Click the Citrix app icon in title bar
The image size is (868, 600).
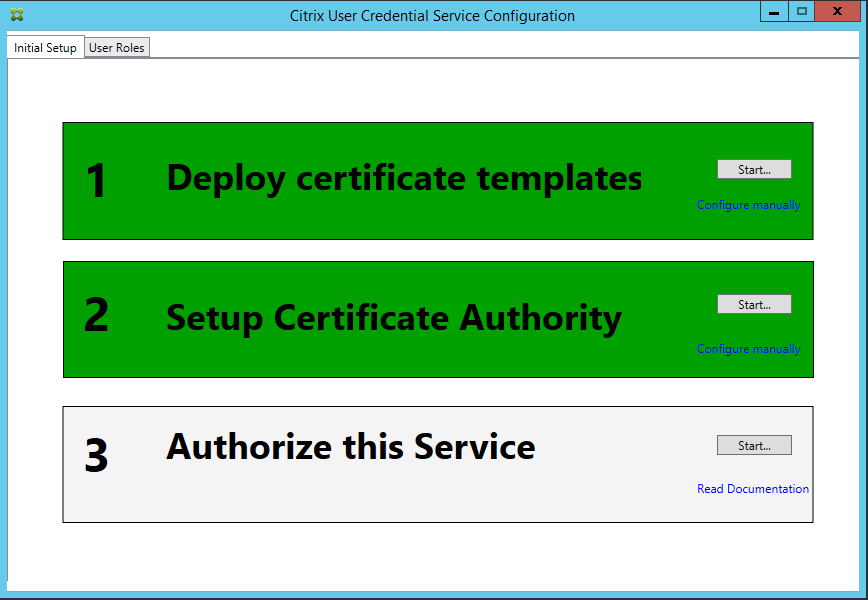(x=17, y=16)
